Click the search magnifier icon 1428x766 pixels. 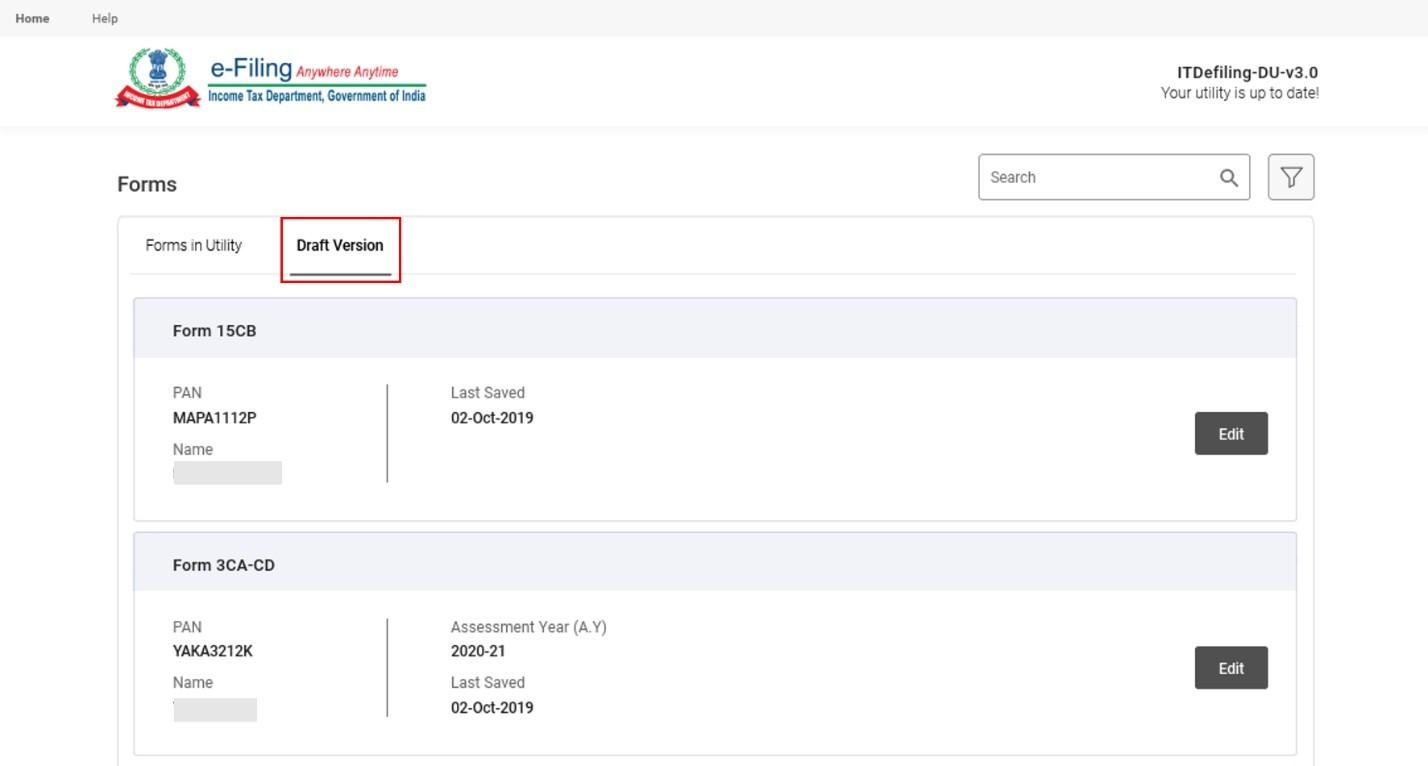click(x=1228, y=177)
